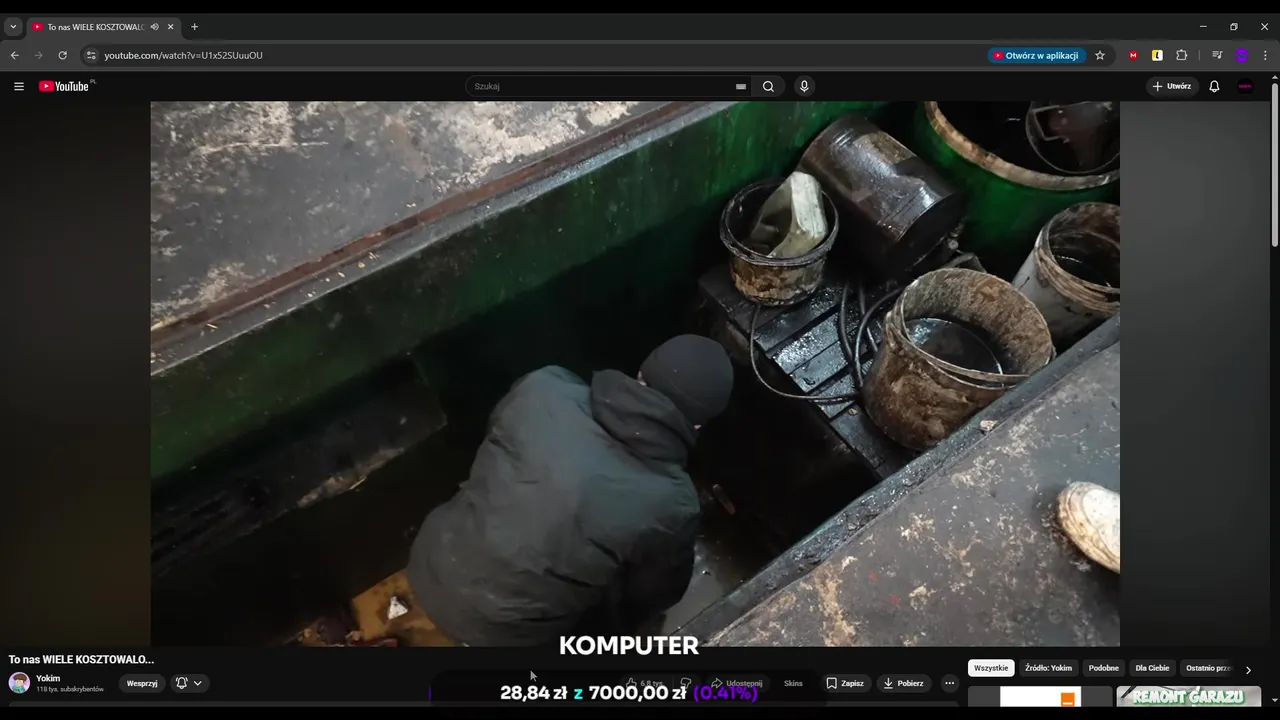This screenshot has width=1280, height=720.
Task: Open YouTube notifications bell
Action: (x=1214, y=86)
